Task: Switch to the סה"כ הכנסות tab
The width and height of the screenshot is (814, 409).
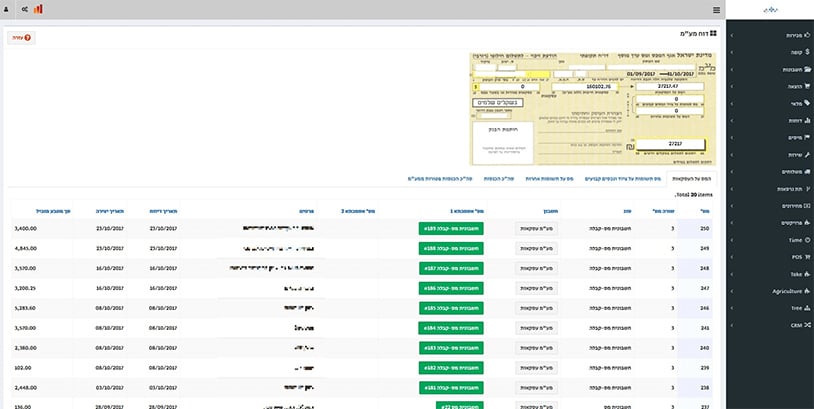Action: click(499, 179)
